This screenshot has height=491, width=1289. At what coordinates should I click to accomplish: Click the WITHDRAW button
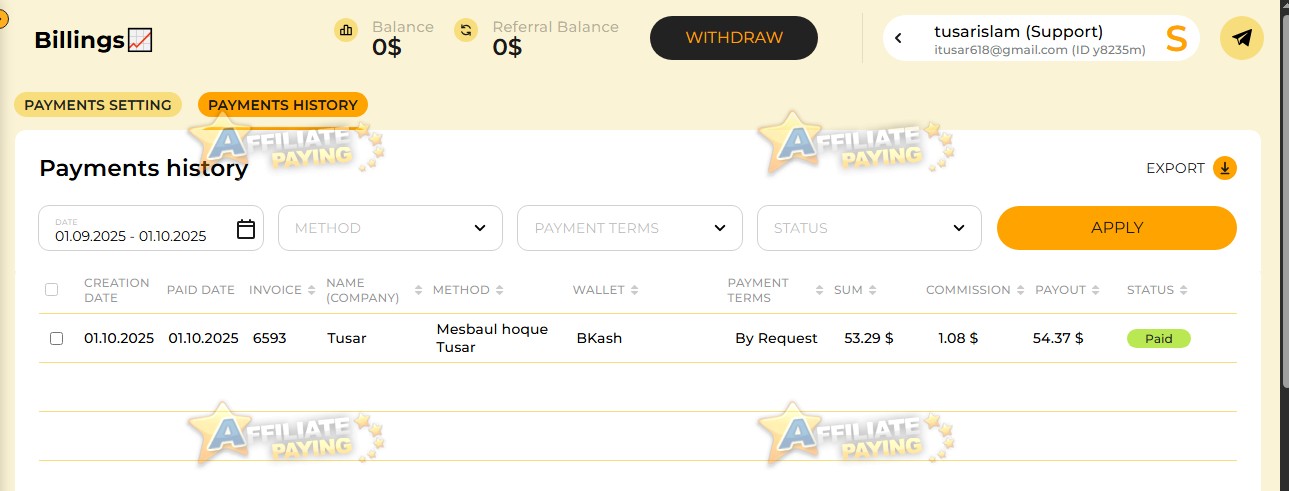point(734,38)
